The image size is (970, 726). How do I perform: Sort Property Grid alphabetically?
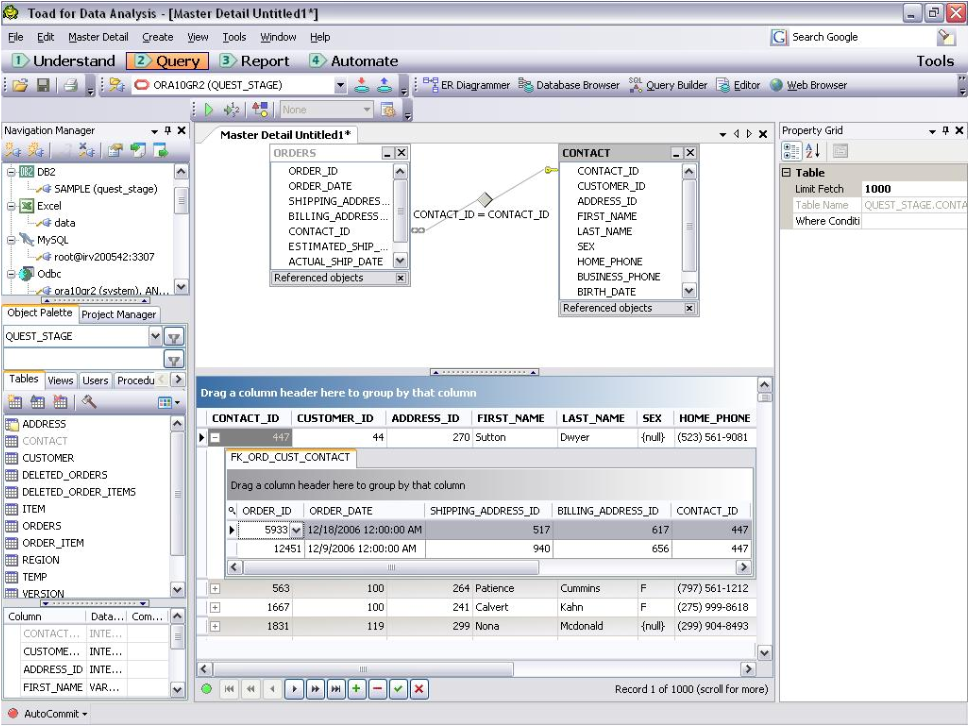click(813, 151)
